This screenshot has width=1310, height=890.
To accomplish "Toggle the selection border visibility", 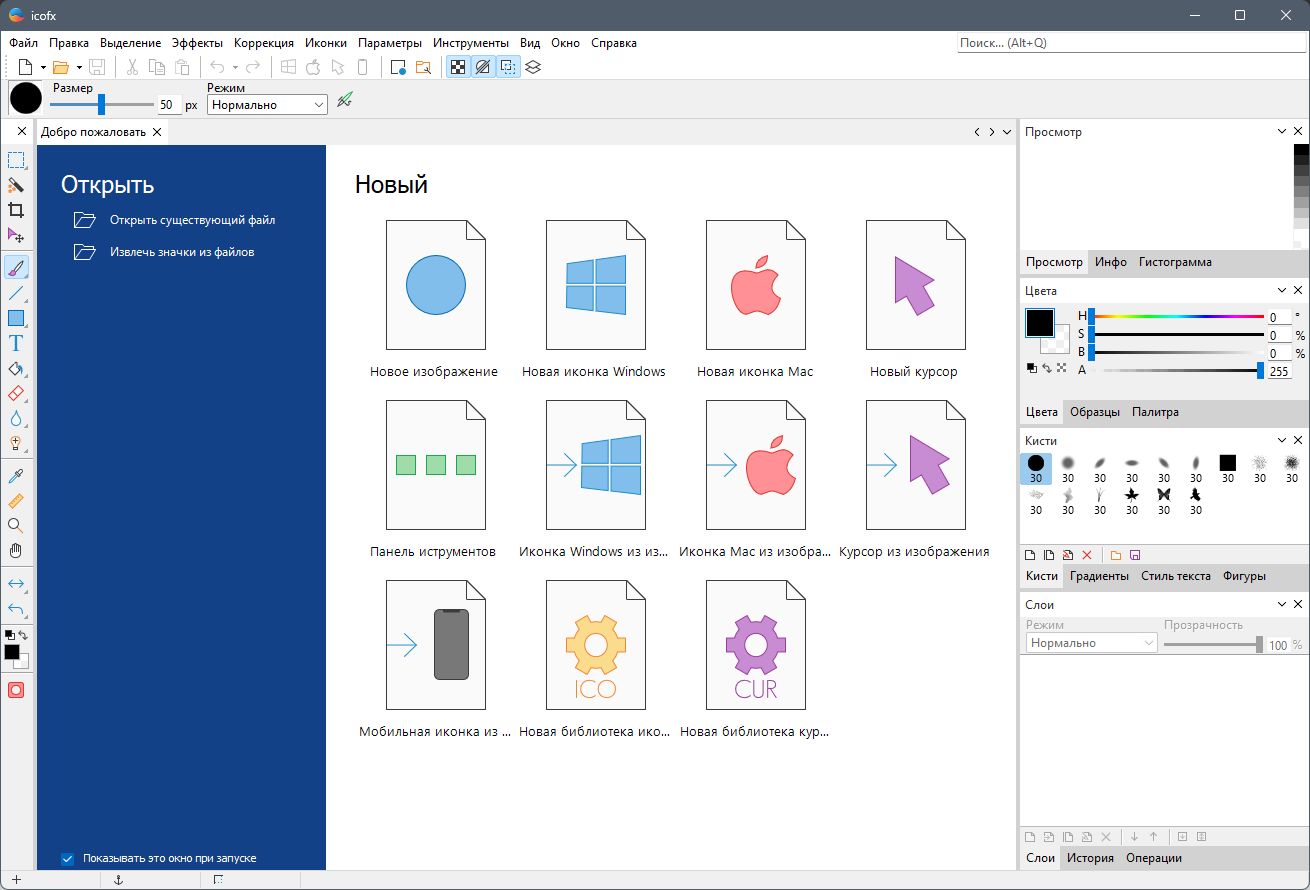I will click(508, 67).
